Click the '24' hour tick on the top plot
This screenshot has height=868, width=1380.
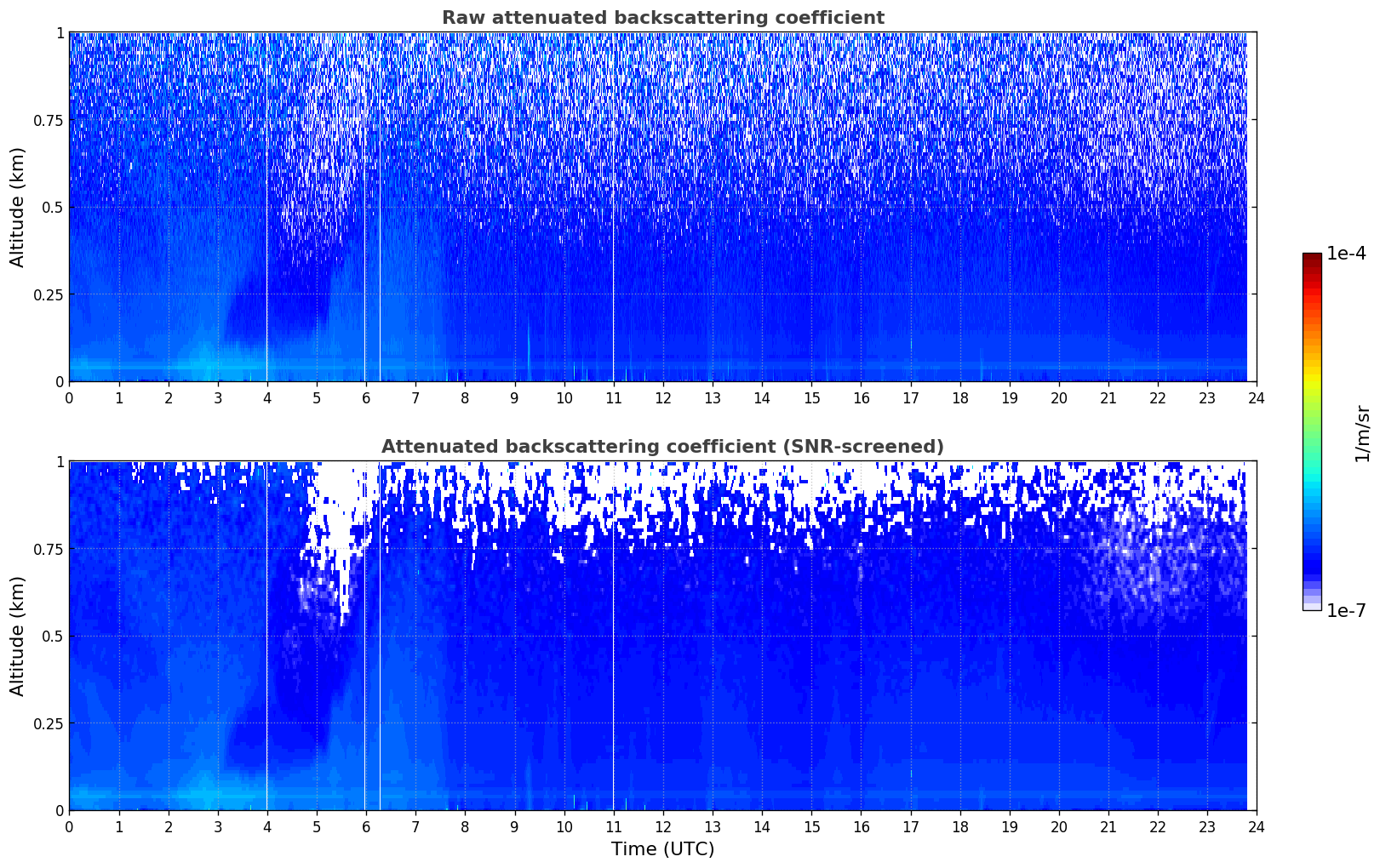pos(1257,397)
